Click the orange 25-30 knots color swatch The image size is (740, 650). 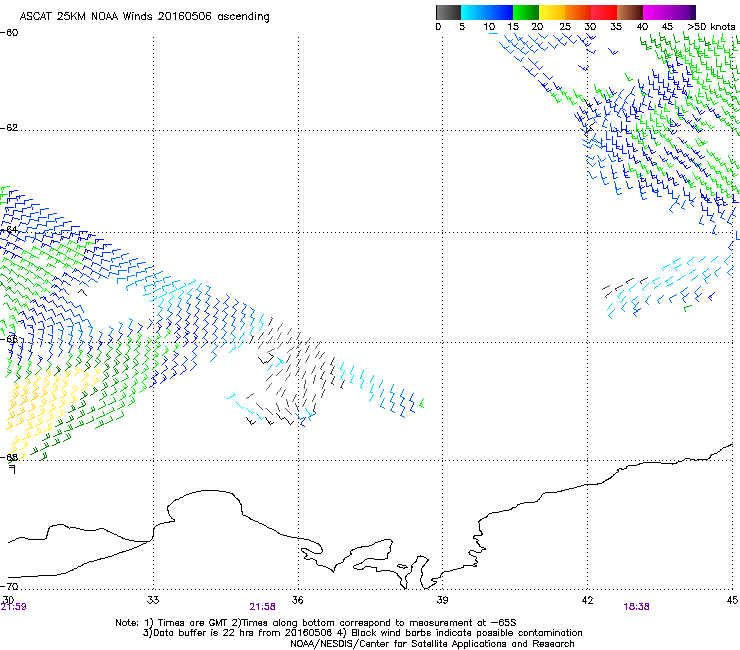click(578, 12)
